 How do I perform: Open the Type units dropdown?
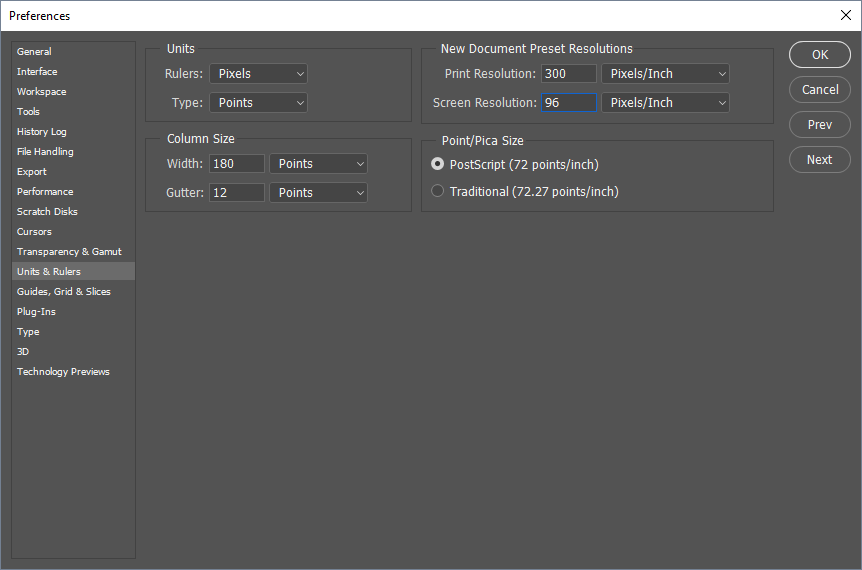tap(258, 103)
